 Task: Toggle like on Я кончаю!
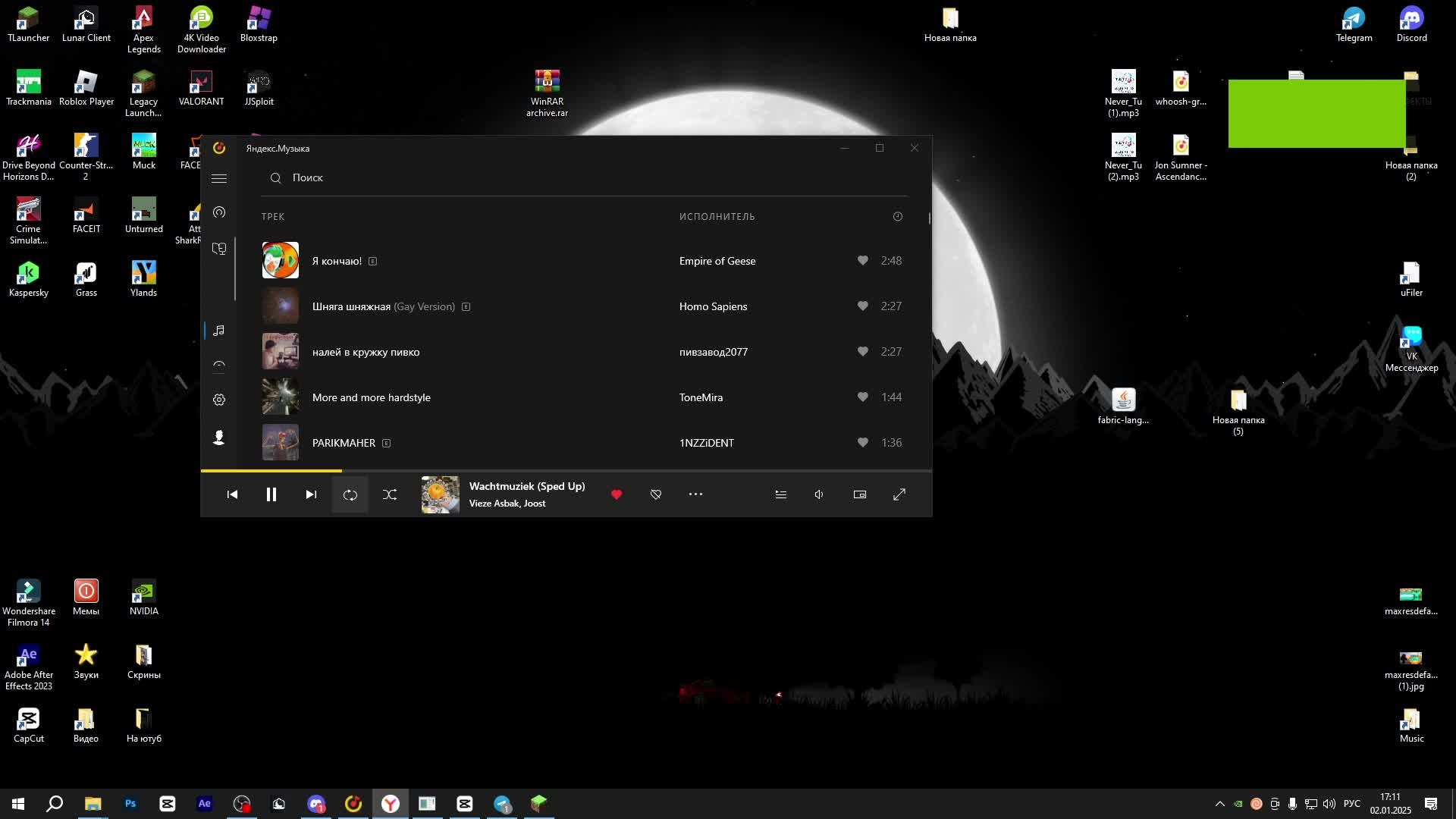863,260
